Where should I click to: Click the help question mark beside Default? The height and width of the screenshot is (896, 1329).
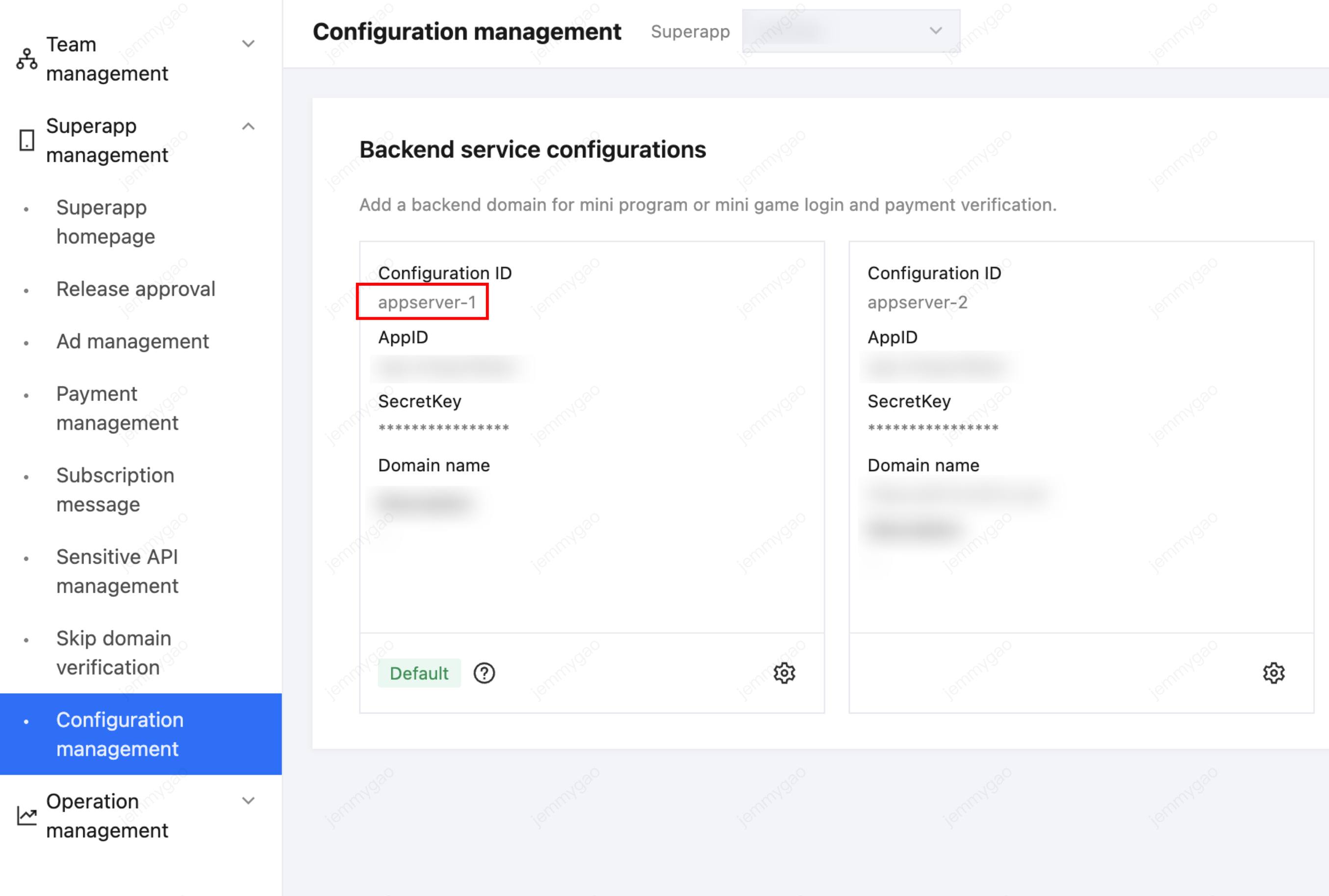point(484,673)
